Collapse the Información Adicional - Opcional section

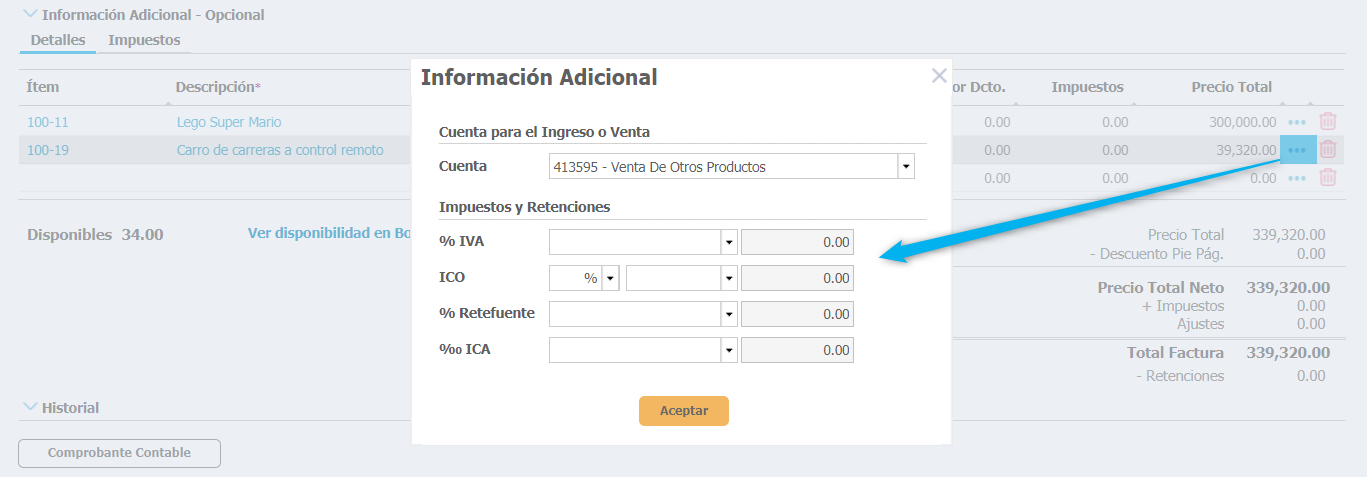30,15
